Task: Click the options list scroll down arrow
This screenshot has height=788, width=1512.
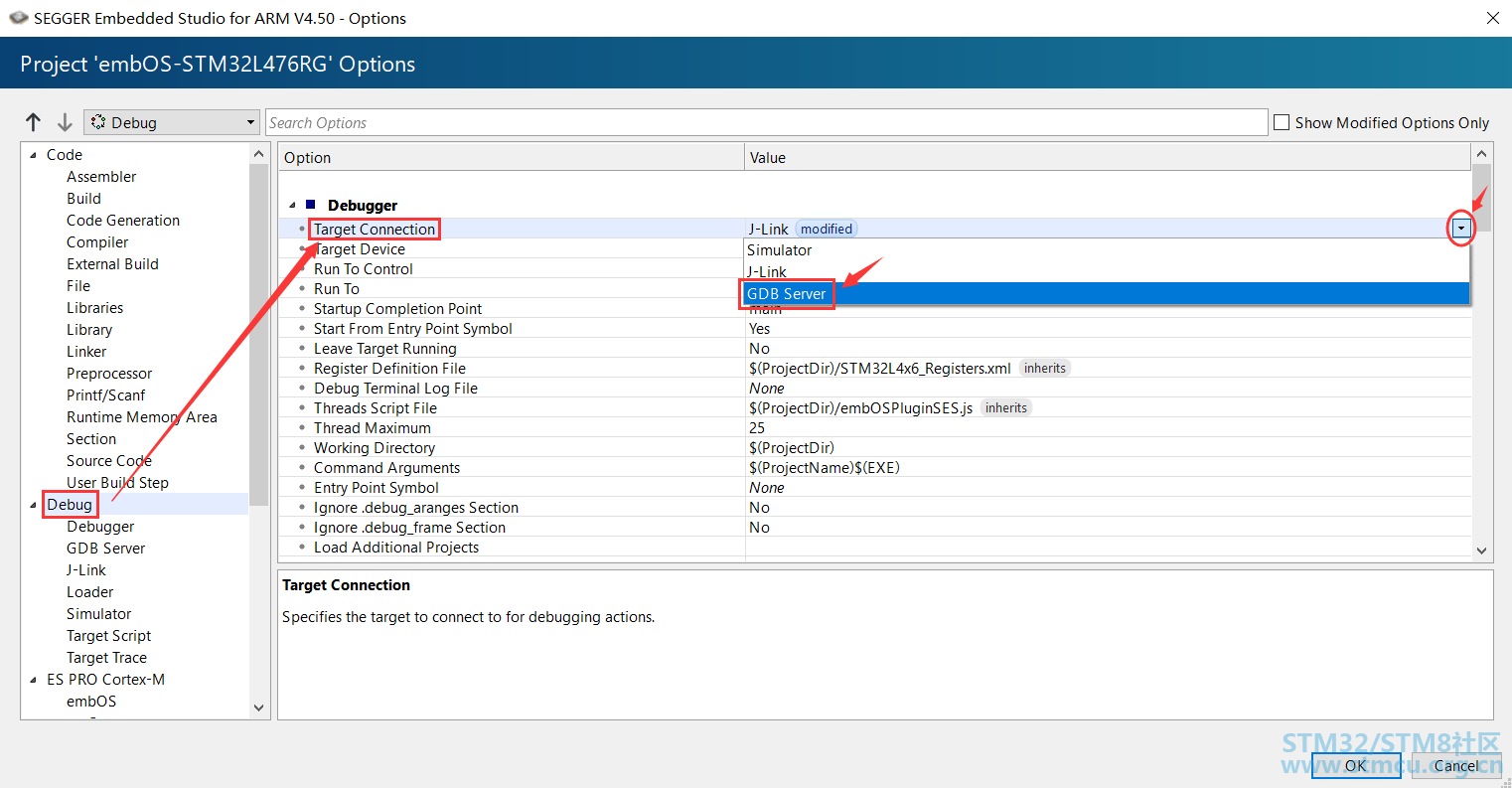Action: [1481, 550]
